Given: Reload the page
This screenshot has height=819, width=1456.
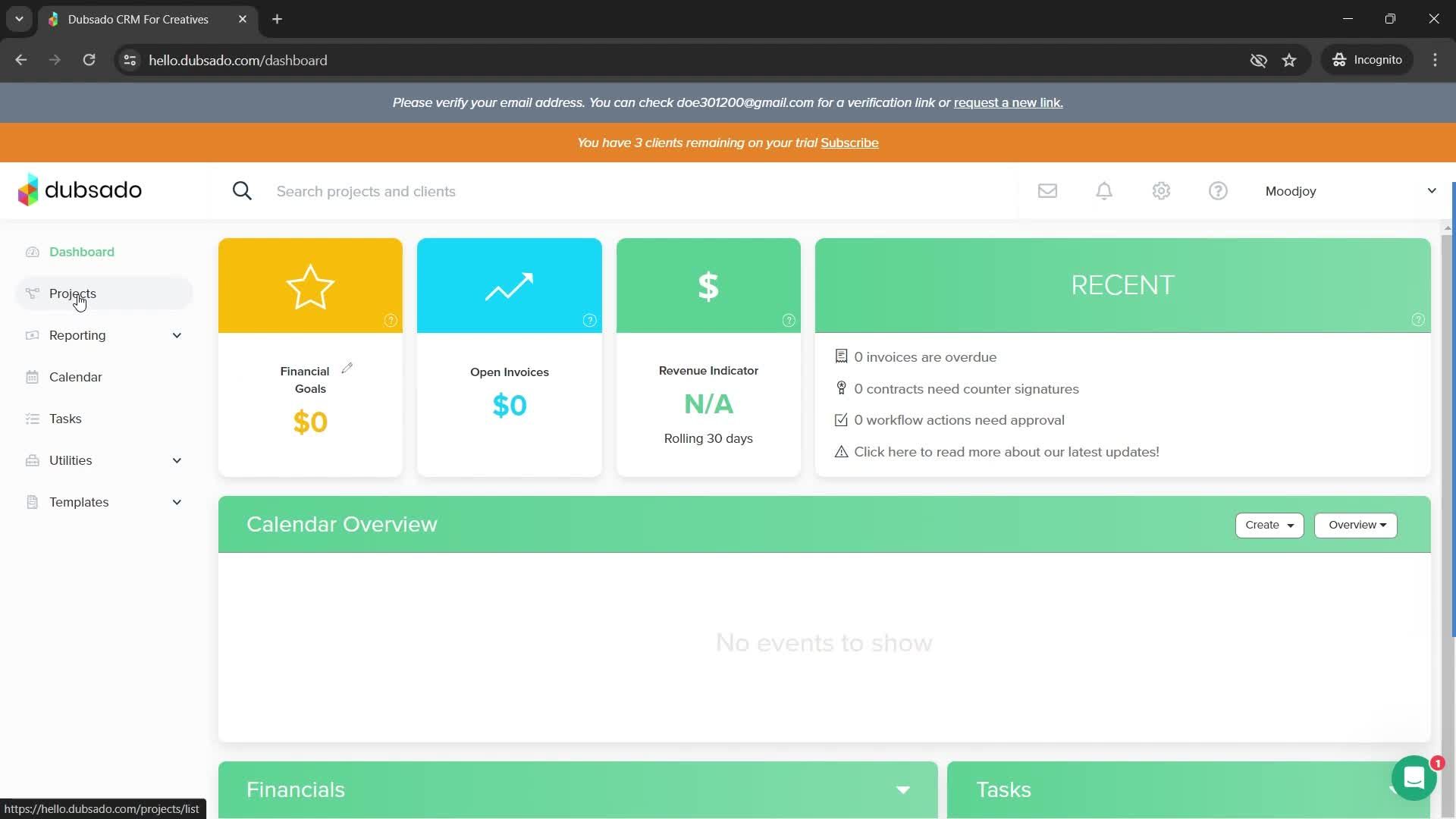Looking at the screenshot, I should click(89, 60).
